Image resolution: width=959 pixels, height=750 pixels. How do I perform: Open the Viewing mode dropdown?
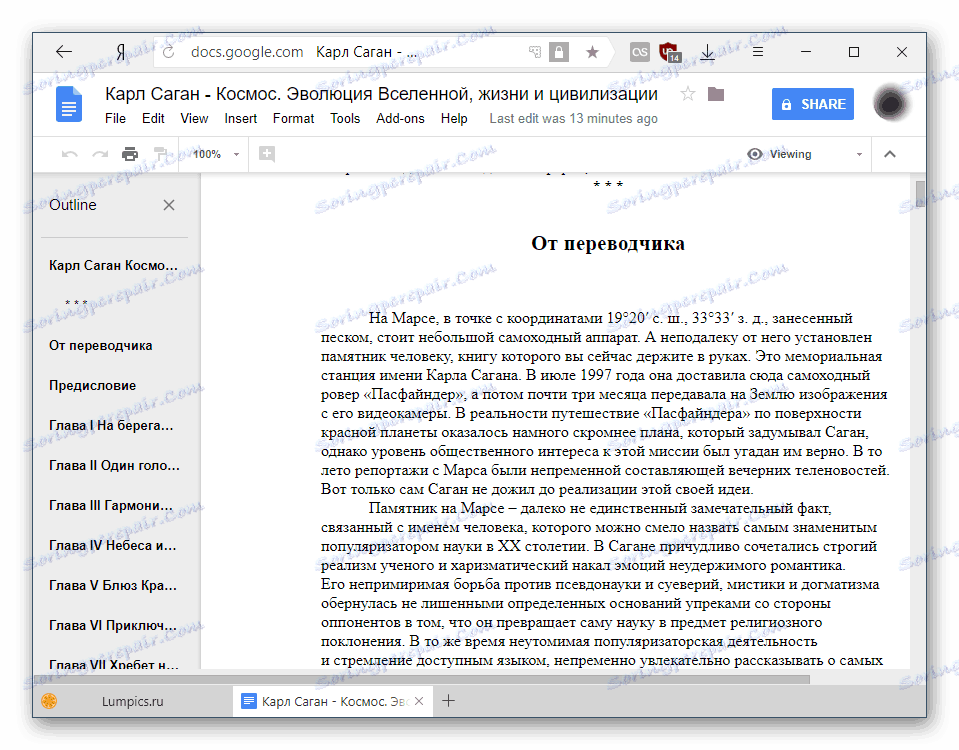pos(805,154)
